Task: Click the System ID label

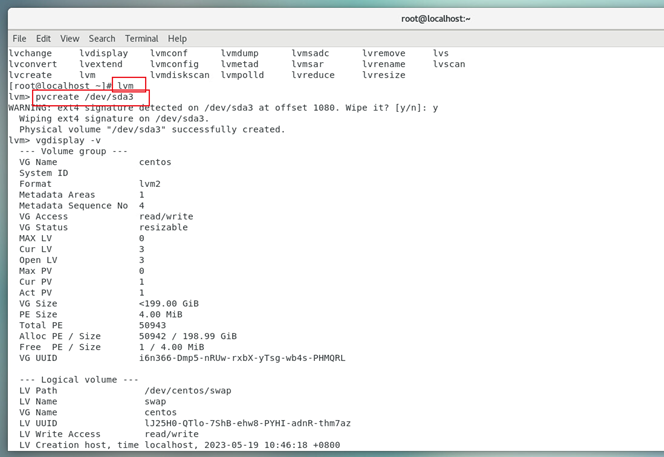Action: point(44,173)
